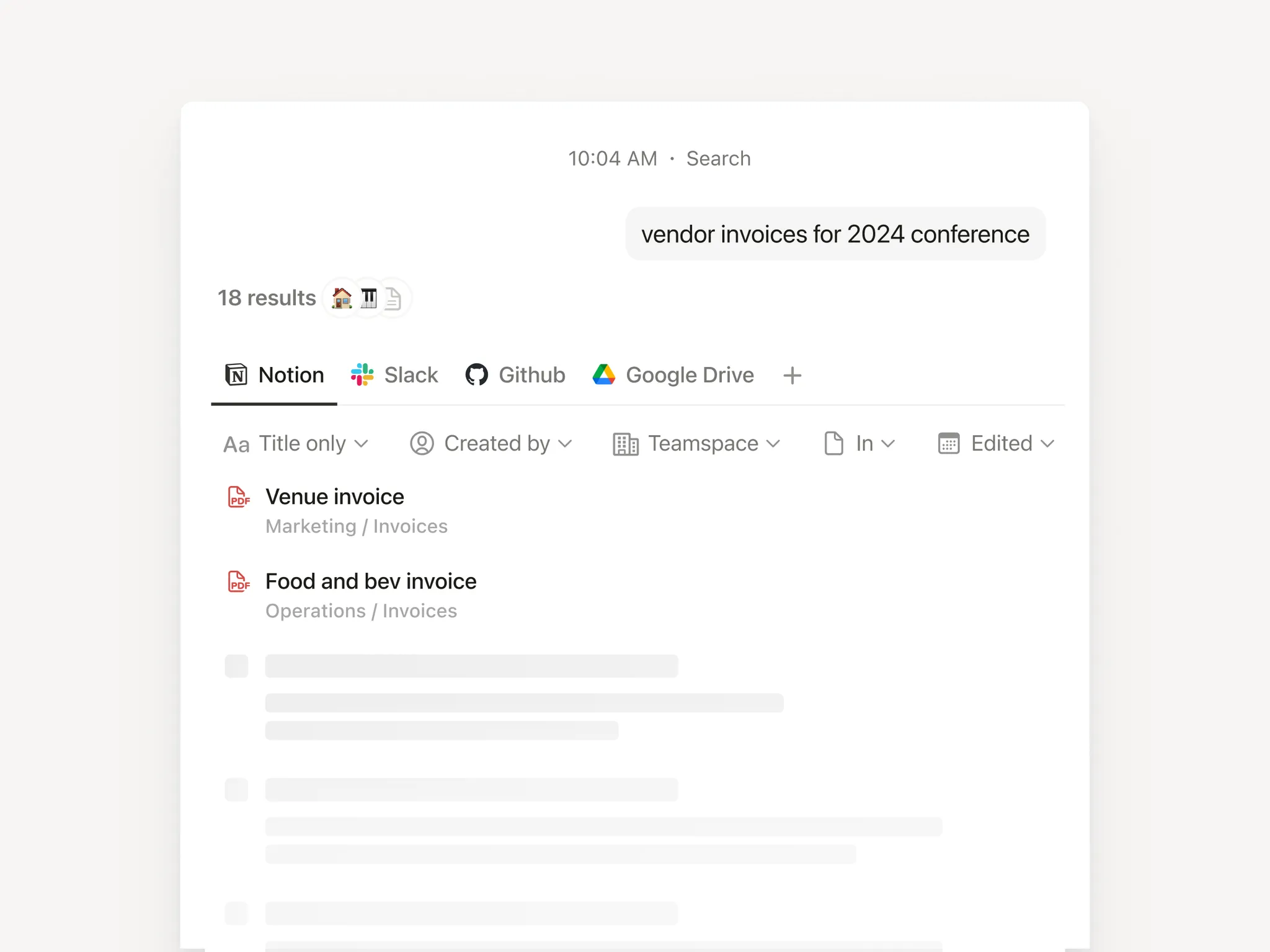Viewport: 1270px width, 952px height.
Task: Click the Google Drive triangle icon
Action: 604,375
